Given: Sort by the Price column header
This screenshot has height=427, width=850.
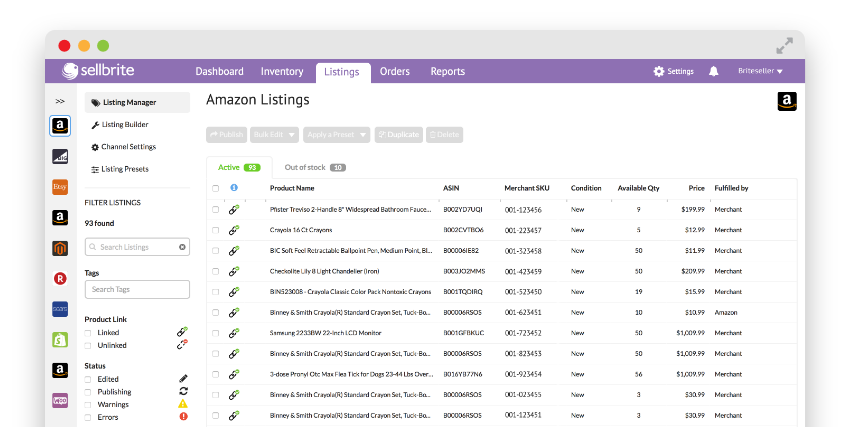Looking at the screenshot, I should (697, 188).
